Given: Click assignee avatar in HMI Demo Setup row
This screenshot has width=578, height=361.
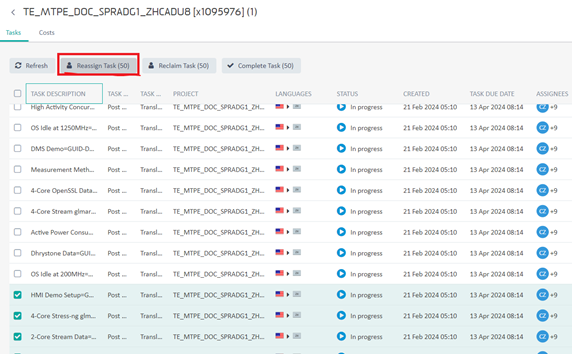Looking at the screenshot, I should (x=542, y=295).
